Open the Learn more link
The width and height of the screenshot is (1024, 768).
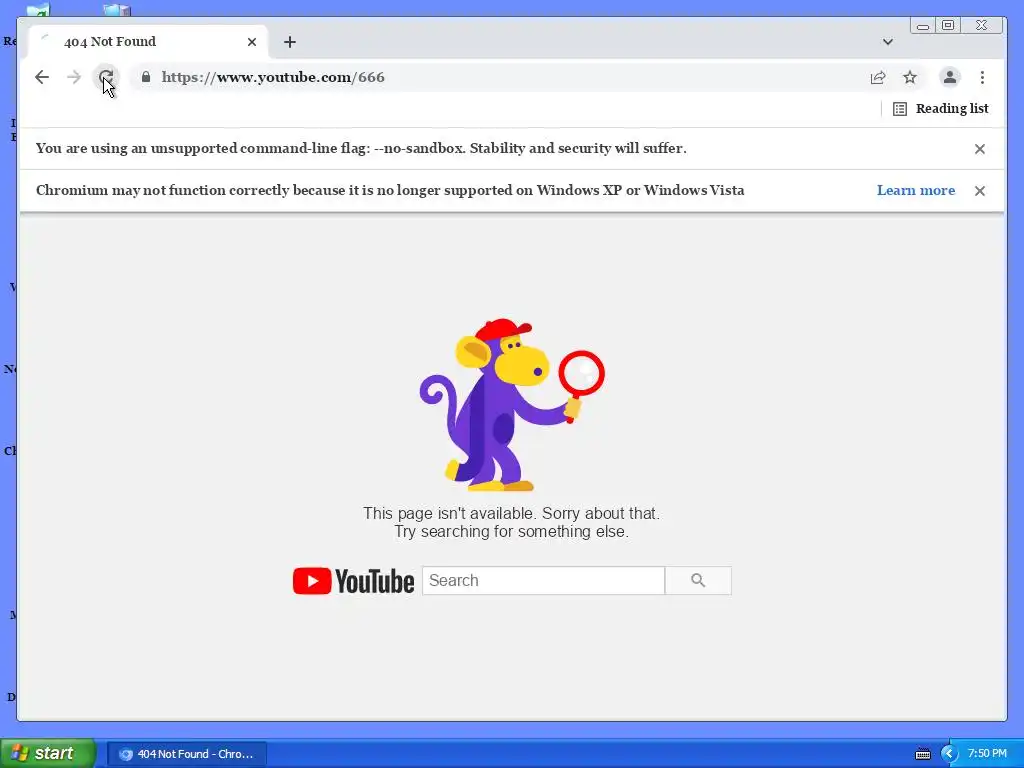[x=916, y=190]
